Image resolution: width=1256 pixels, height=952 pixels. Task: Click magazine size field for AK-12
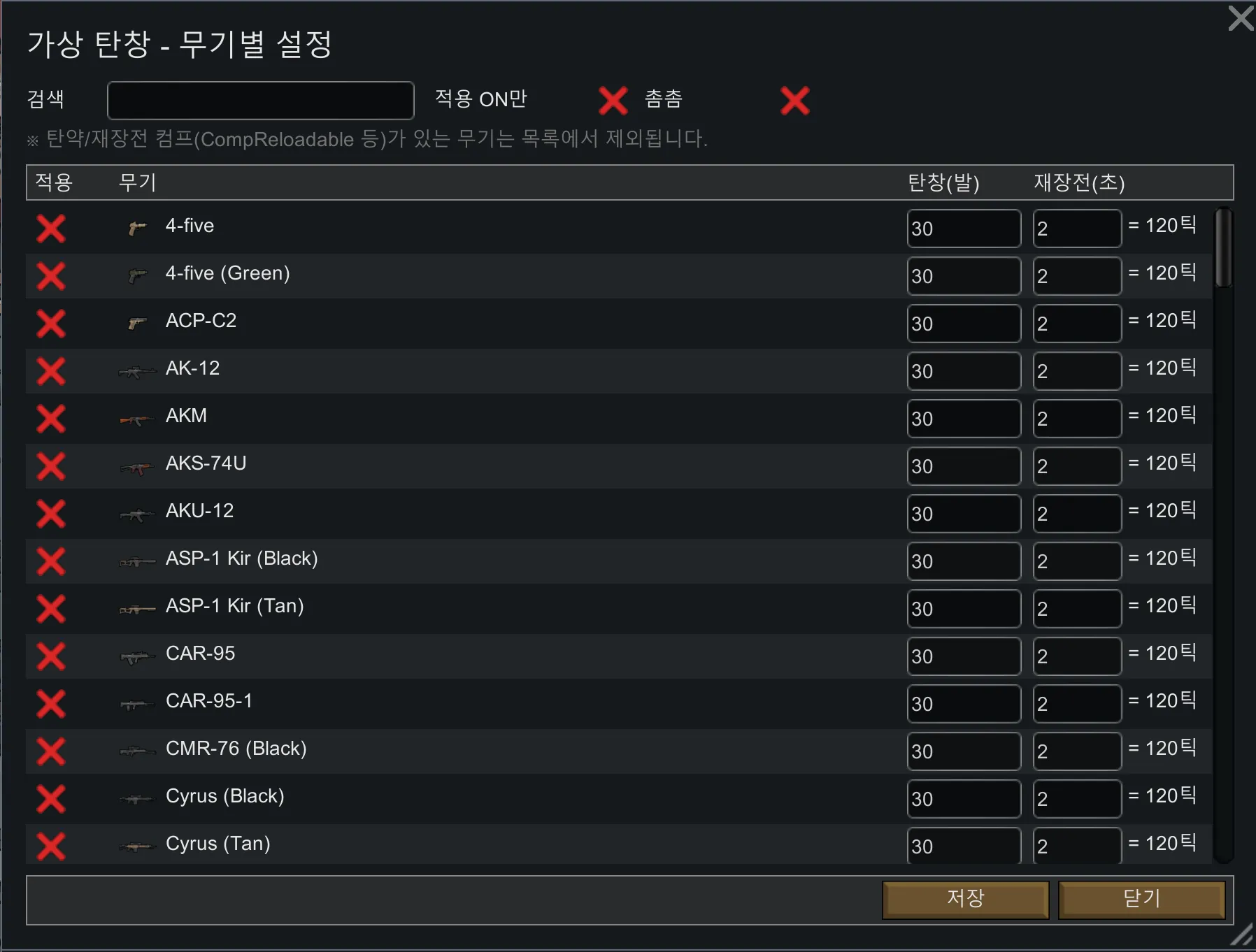[964, 371]
